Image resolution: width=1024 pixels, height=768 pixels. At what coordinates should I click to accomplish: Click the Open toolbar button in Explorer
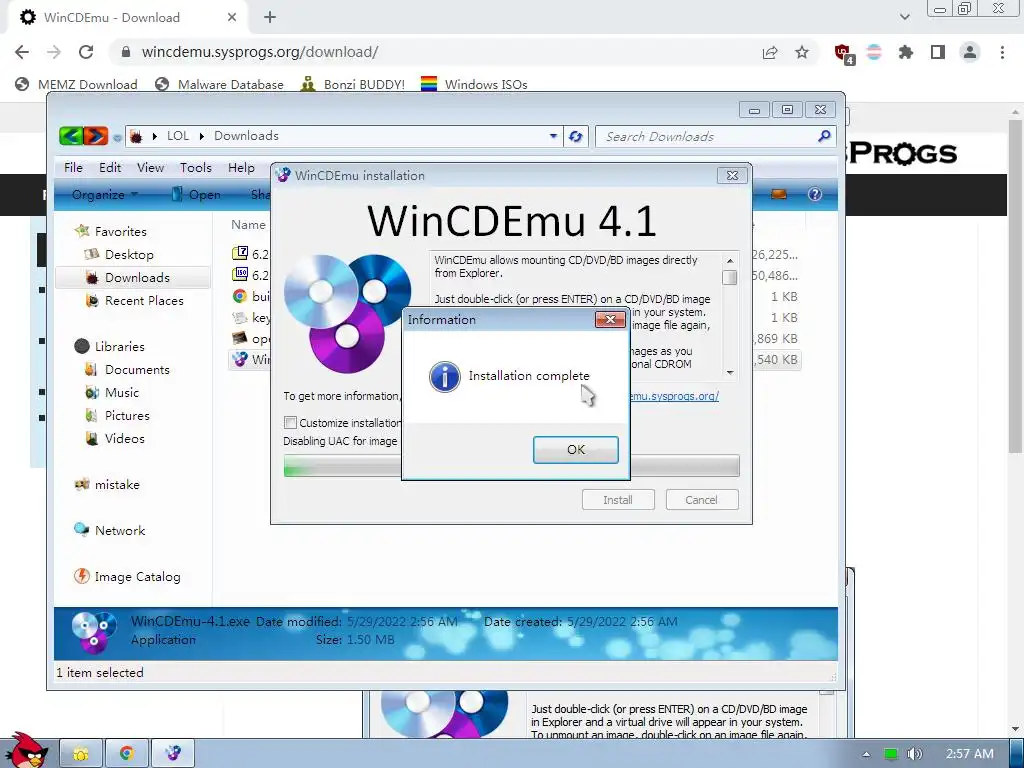click(196, 195)
